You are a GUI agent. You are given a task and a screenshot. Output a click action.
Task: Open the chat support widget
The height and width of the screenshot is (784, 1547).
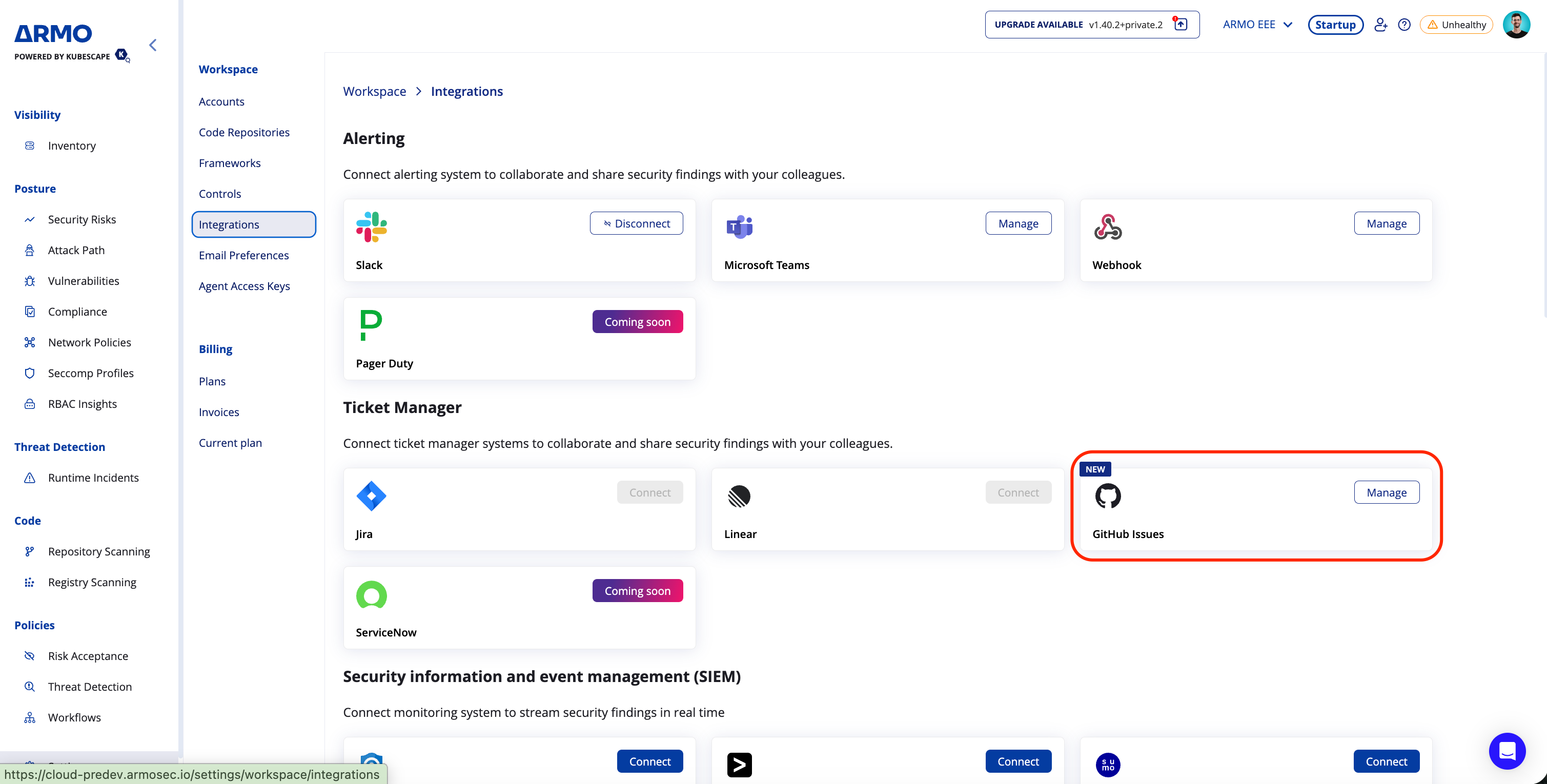click(1507, 751)
